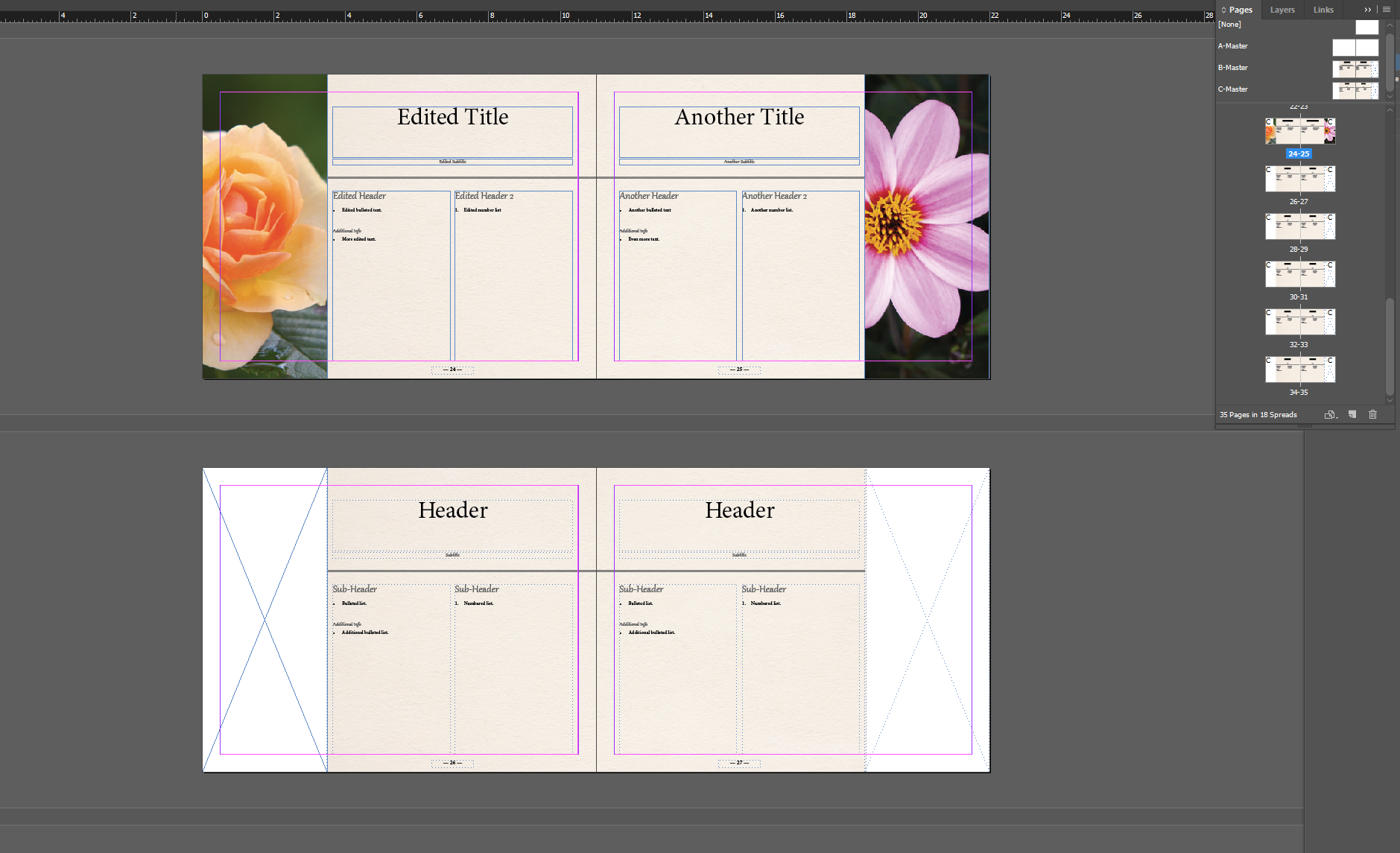Screen dimensions: 1400x853
Task: Click the page number 26 footer
Action: 452,763
